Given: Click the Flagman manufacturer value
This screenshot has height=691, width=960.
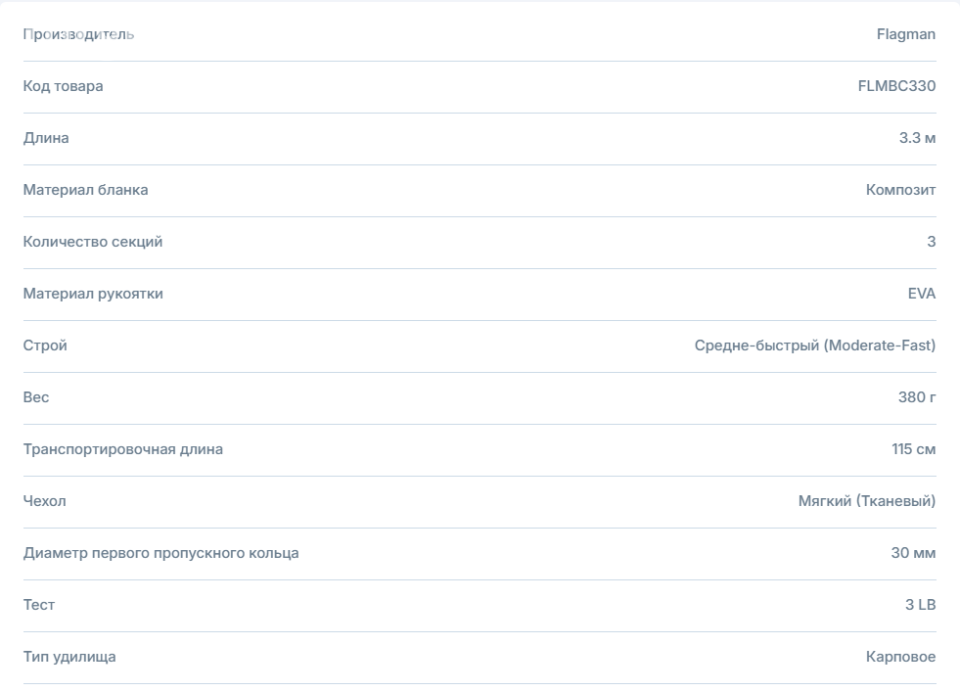Looking at the screenshot, I should coord(906,34).
